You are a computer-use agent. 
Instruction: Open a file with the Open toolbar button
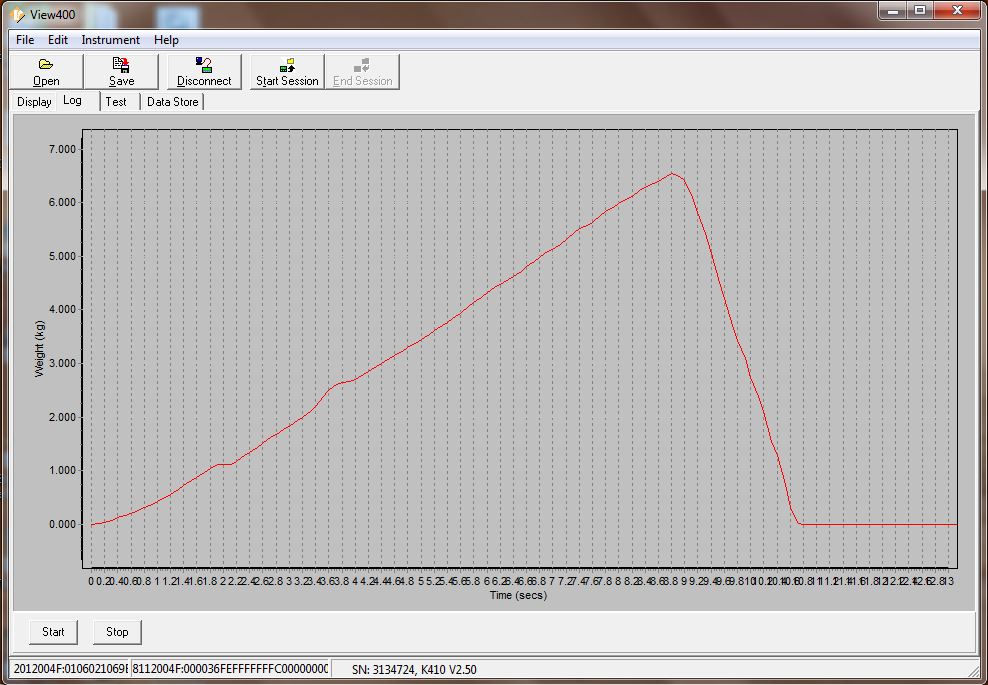click(46, 71)
